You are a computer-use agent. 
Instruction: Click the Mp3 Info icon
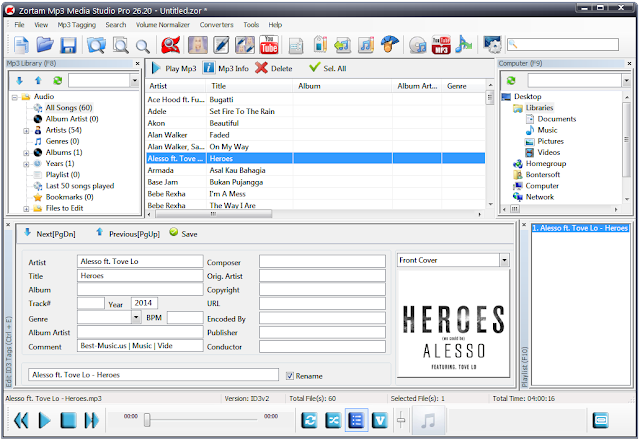(x=209, y=67)
